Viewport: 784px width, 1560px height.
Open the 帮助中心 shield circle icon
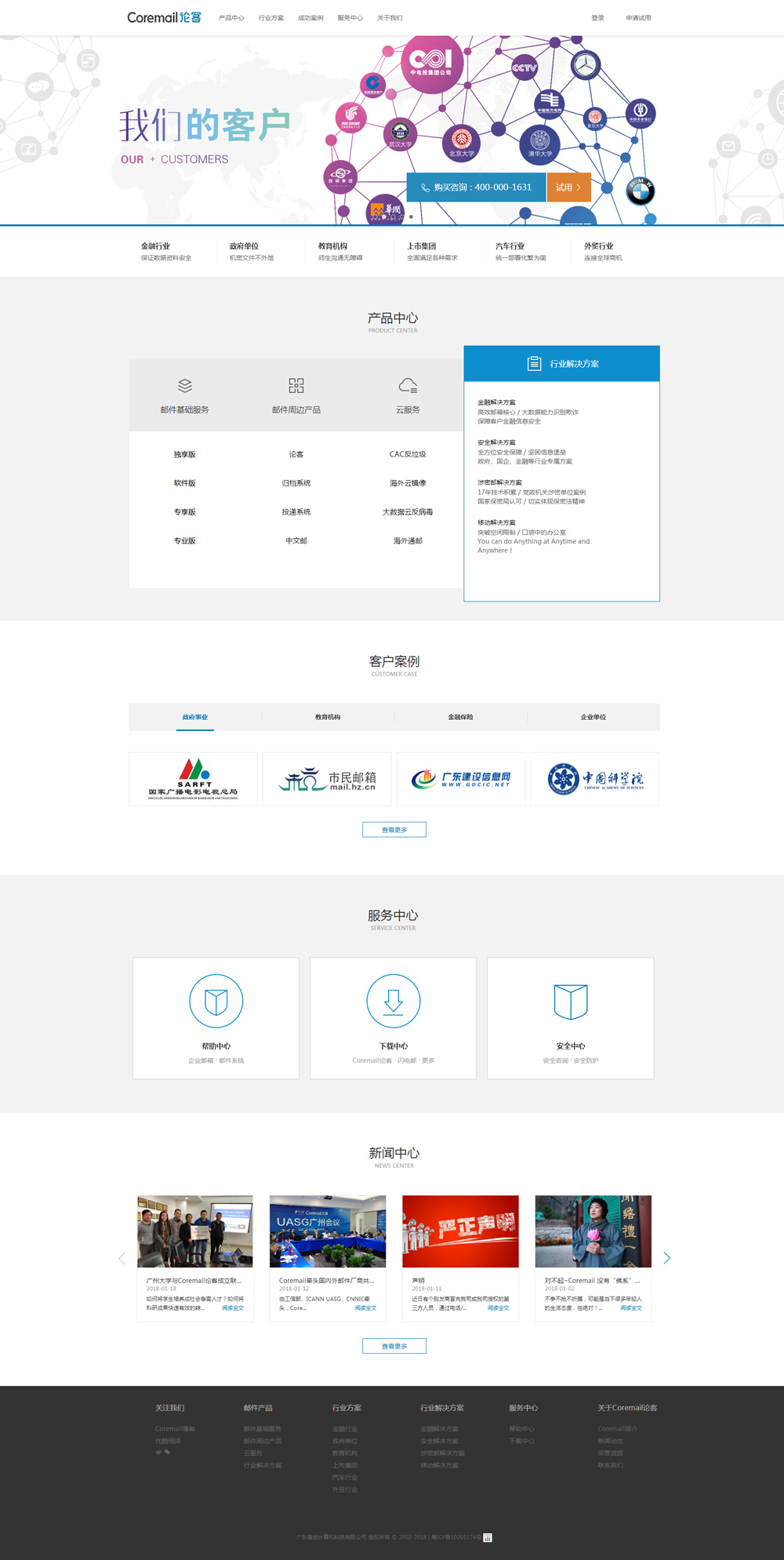click(x=216, y=1001)
